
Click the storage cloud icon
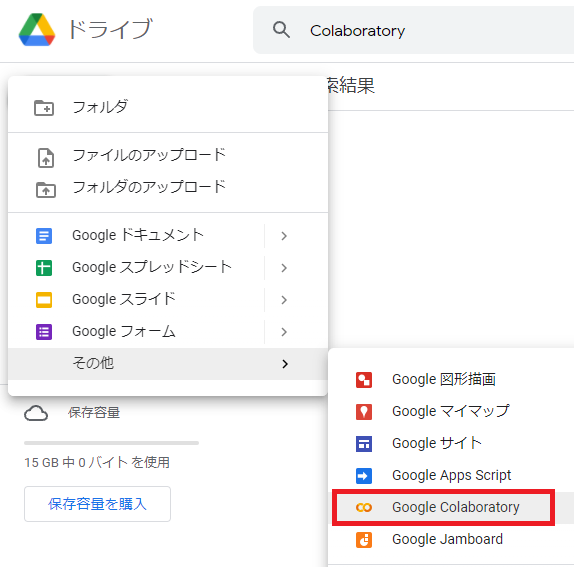click(x=36, y=413)
